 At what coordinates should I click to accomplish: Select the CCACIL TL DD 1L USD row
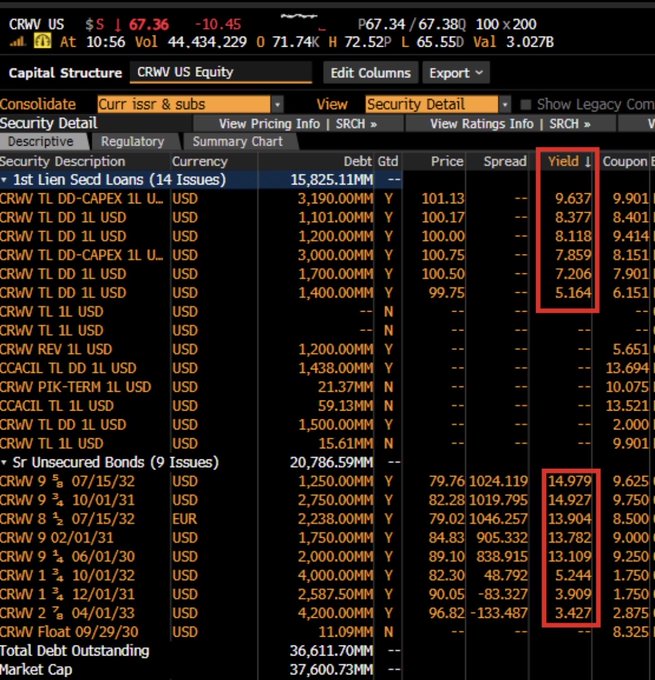(x=328, y=368)
